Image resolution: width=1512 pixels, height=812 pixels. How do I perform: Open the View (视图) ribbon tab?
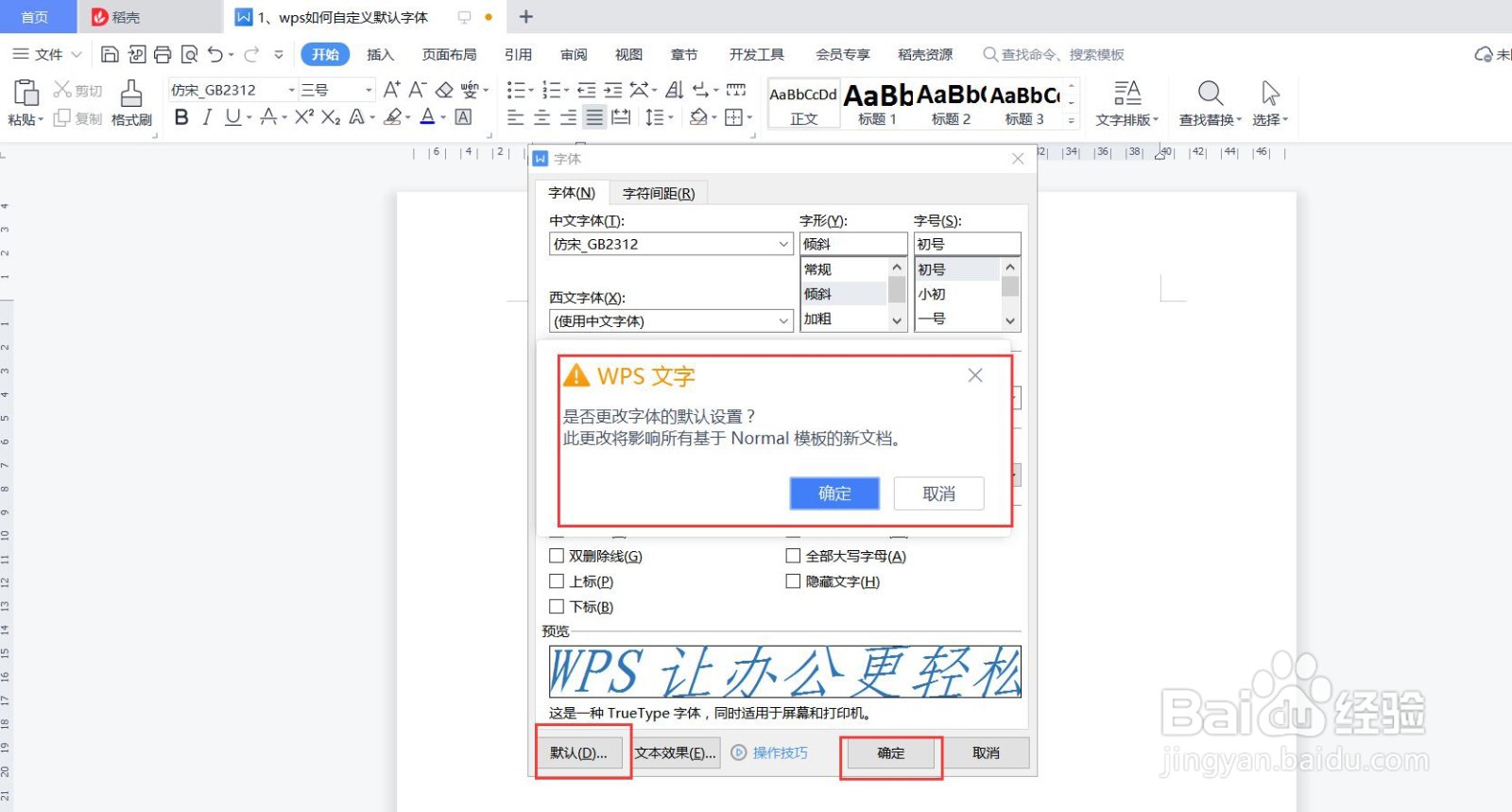[x=628, y=55]
